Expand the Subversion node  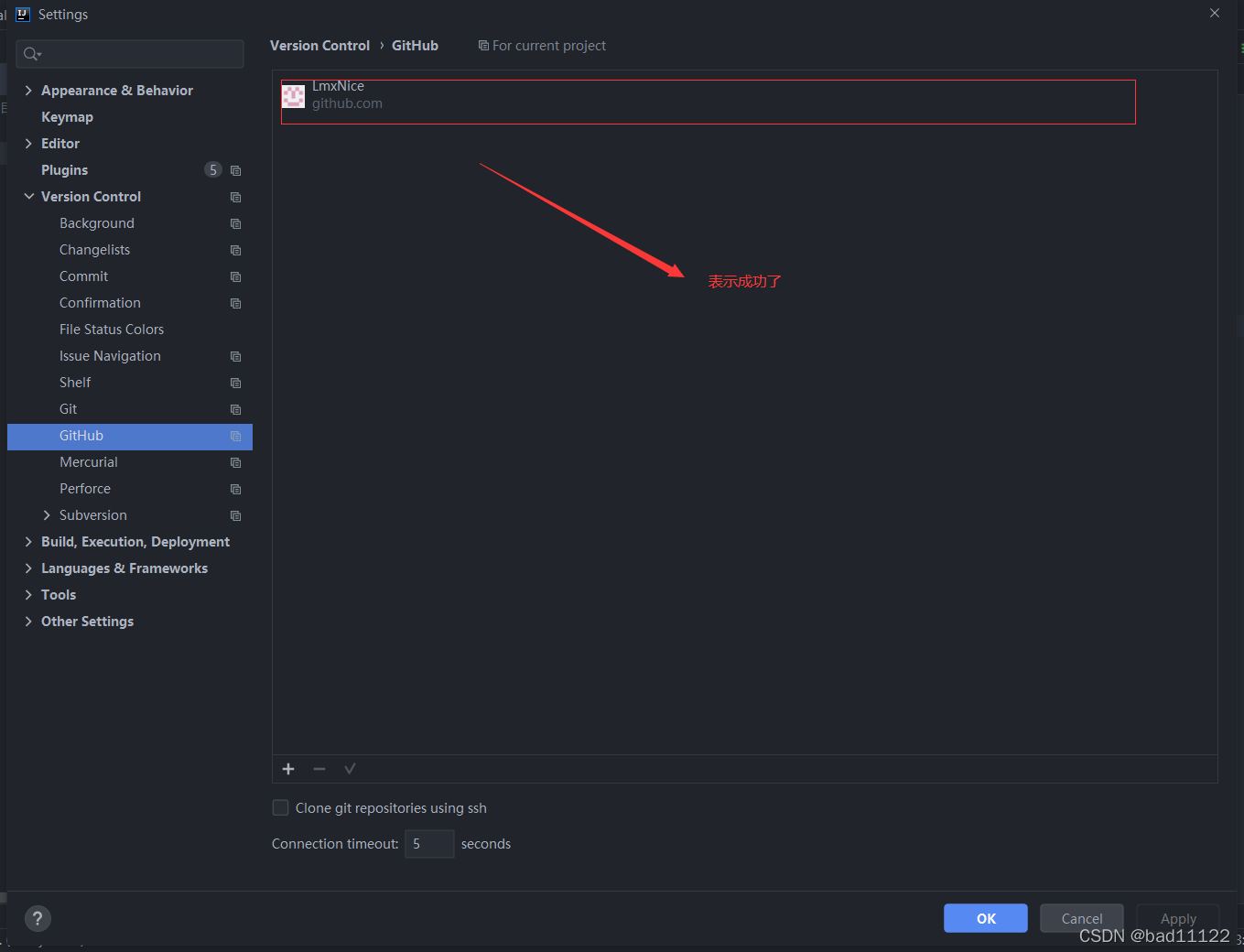coord(47,514)
